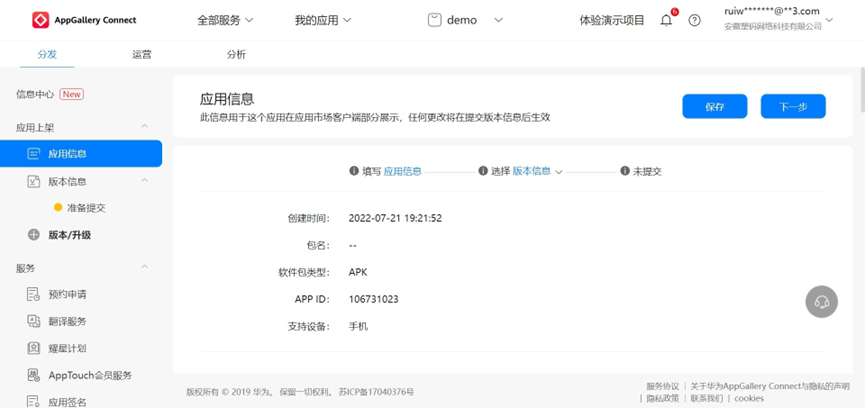The width and height of the screenshot is (865, 408).
Task: Click the yellow 准备提交 status dot
Action: (x=58, y=207)
